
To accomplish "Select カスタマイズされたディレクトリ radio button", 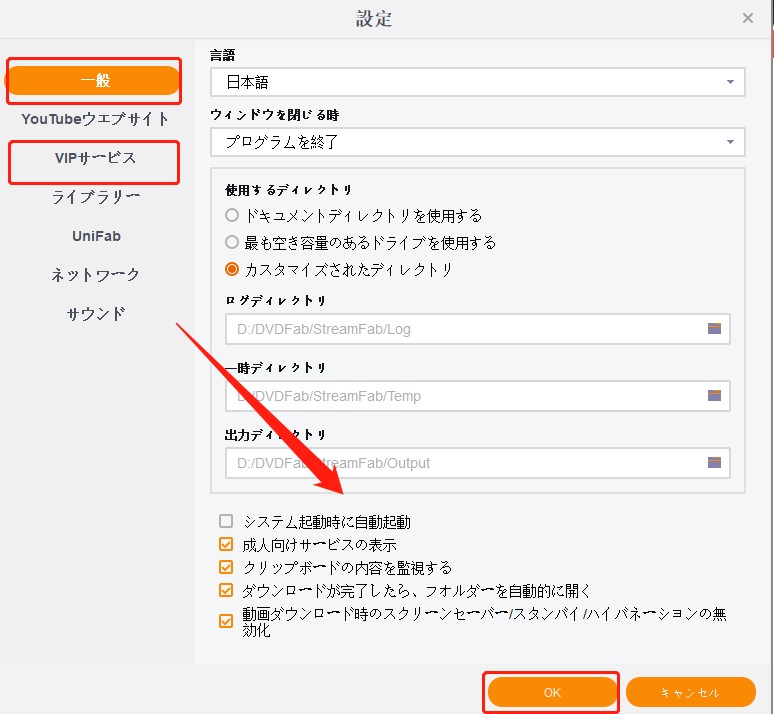I will click(232, 270).
